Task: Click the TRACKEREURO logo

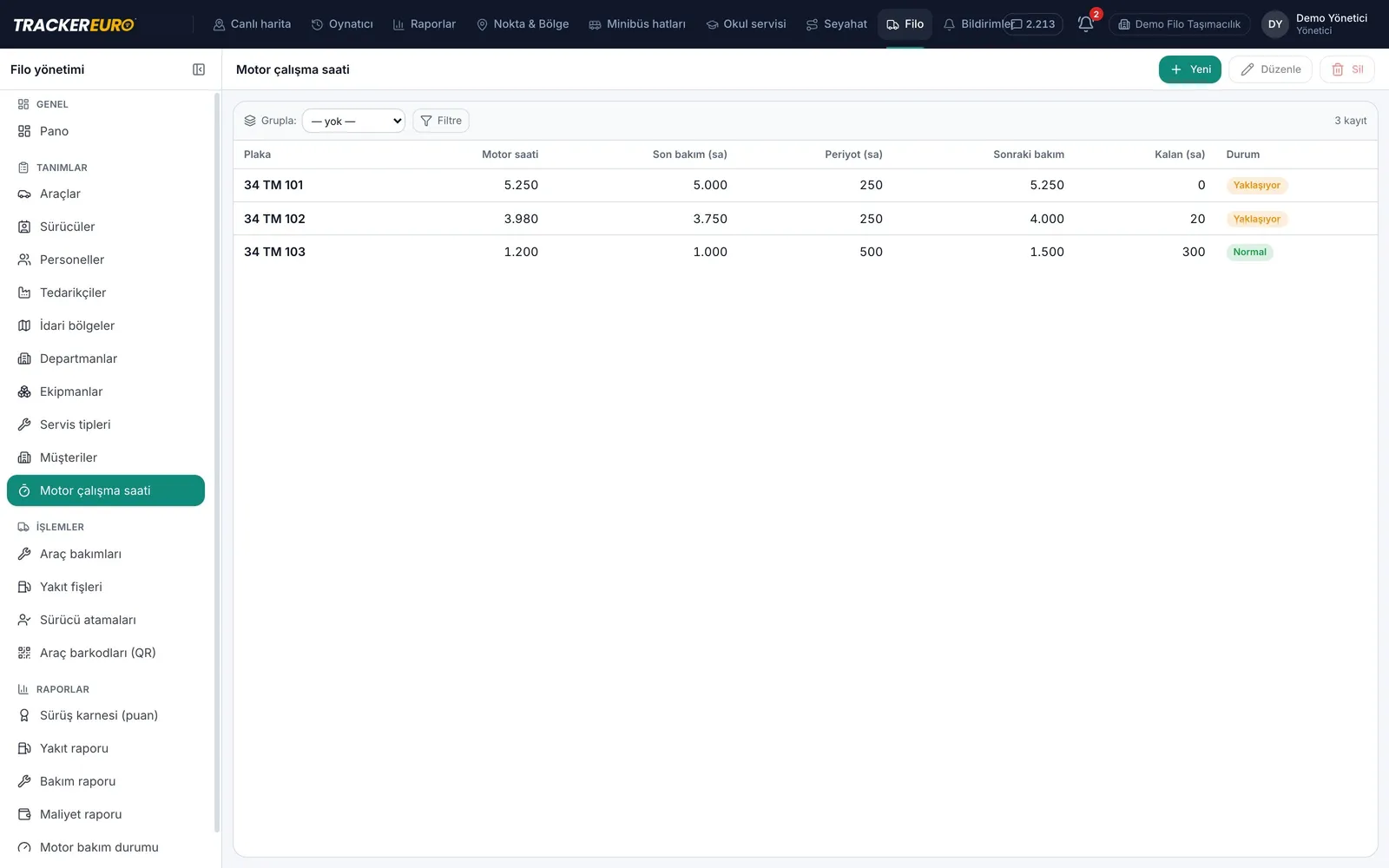Action: pos(74,24)
